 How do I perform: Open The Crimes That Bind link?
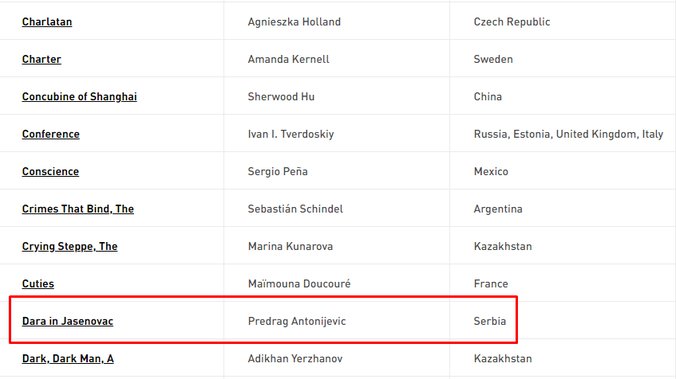coord(78,209)
